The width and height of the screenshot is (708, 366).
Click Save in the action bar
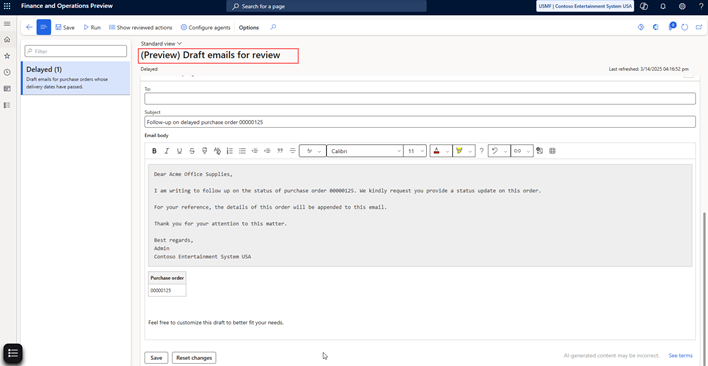[65, 28]
